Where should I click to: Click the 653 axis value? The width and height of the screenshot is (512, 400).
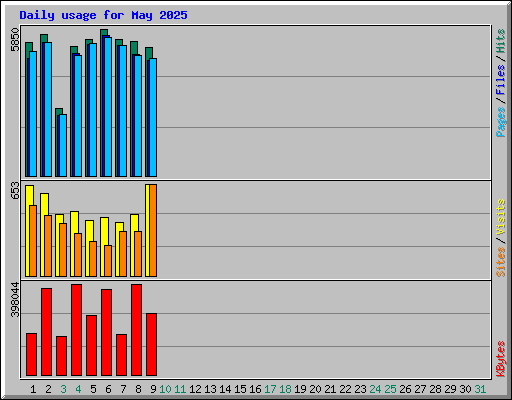15,191
